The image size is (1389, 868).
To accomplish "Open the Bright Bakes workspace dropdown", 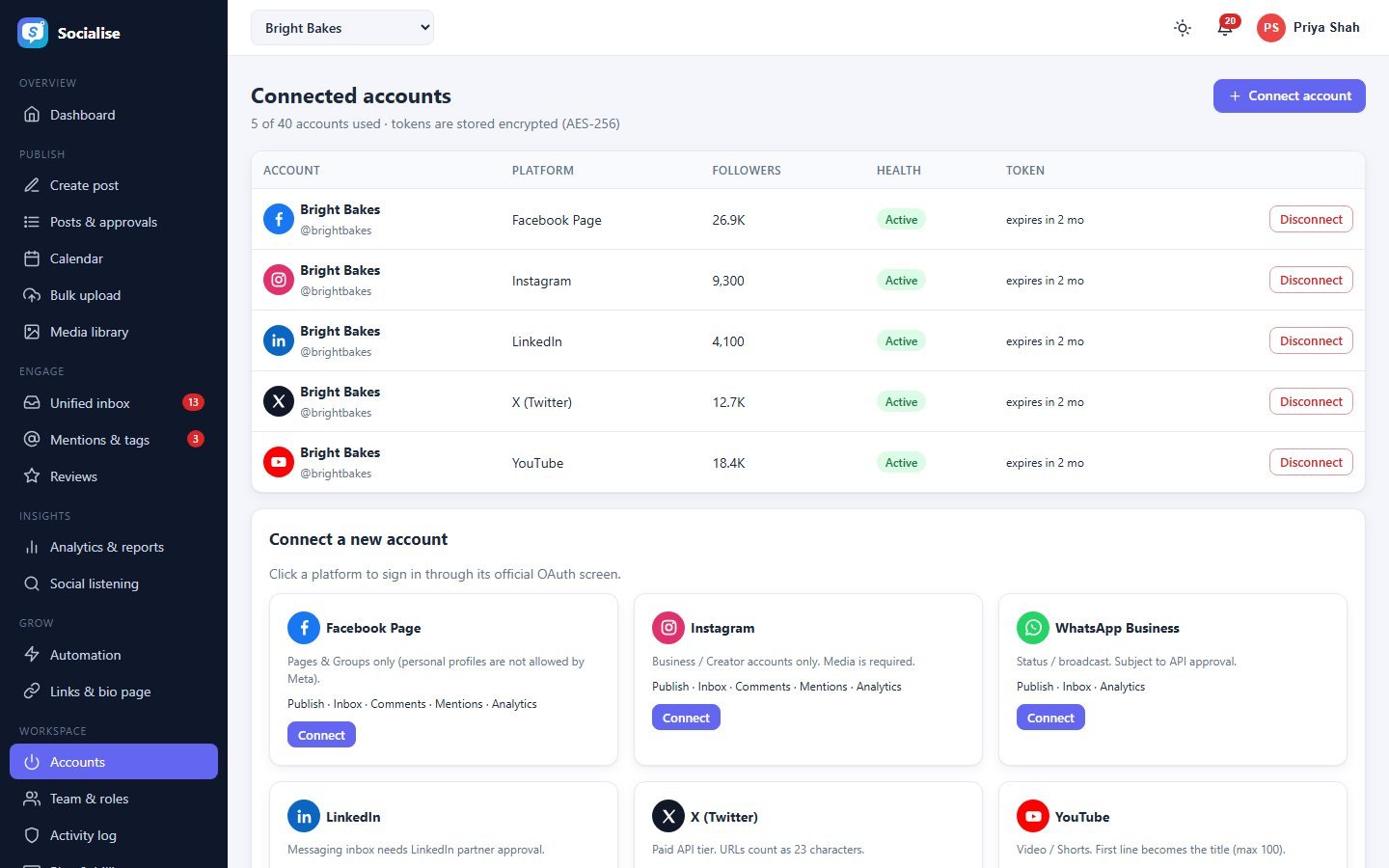I will (x=342, y=28).
